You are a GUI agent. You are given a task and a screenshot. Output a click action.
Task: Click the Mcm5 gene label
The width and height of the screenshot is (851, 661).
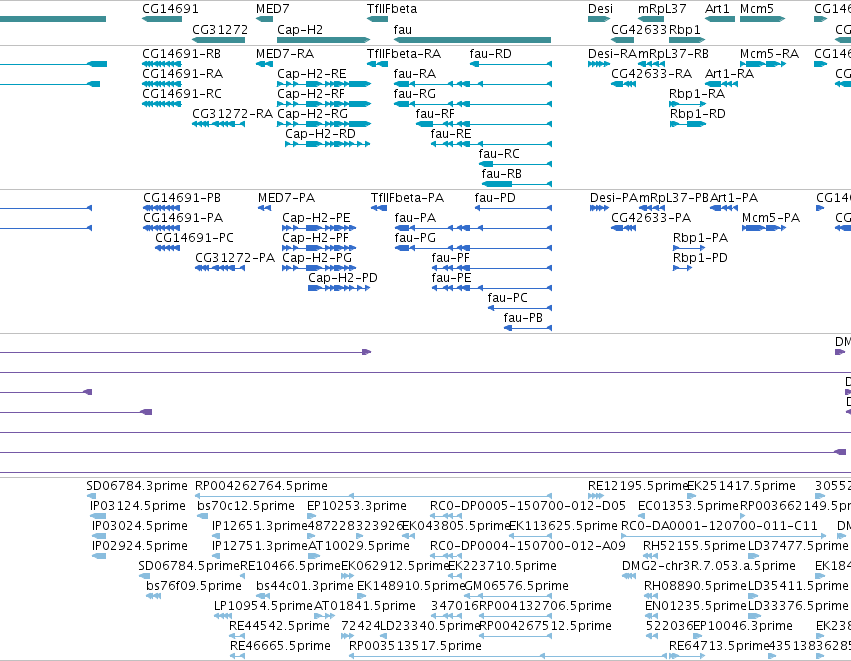tap(757, 9)
